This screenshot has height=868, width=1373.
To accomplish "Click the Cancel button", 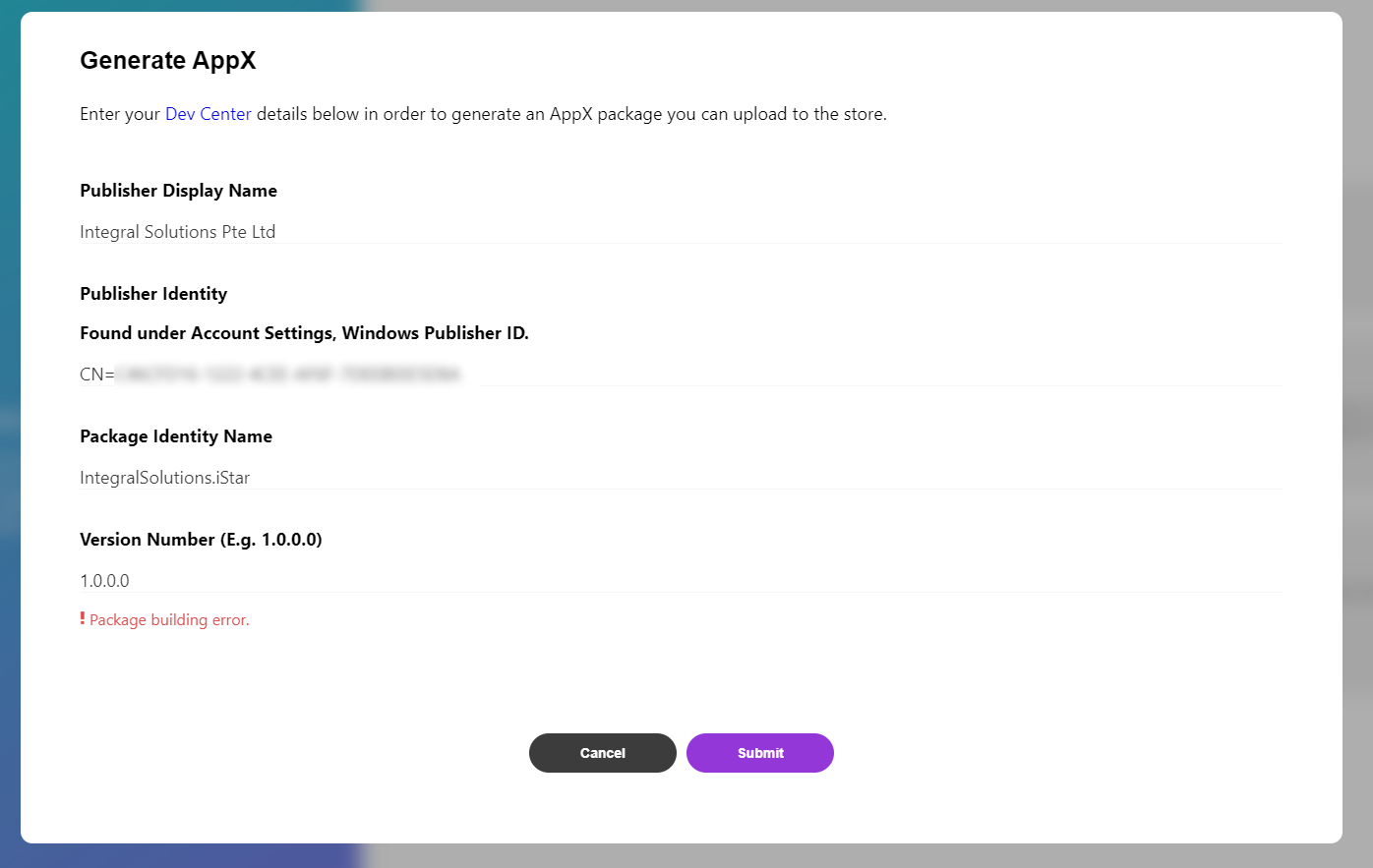I will coord(603,753).
